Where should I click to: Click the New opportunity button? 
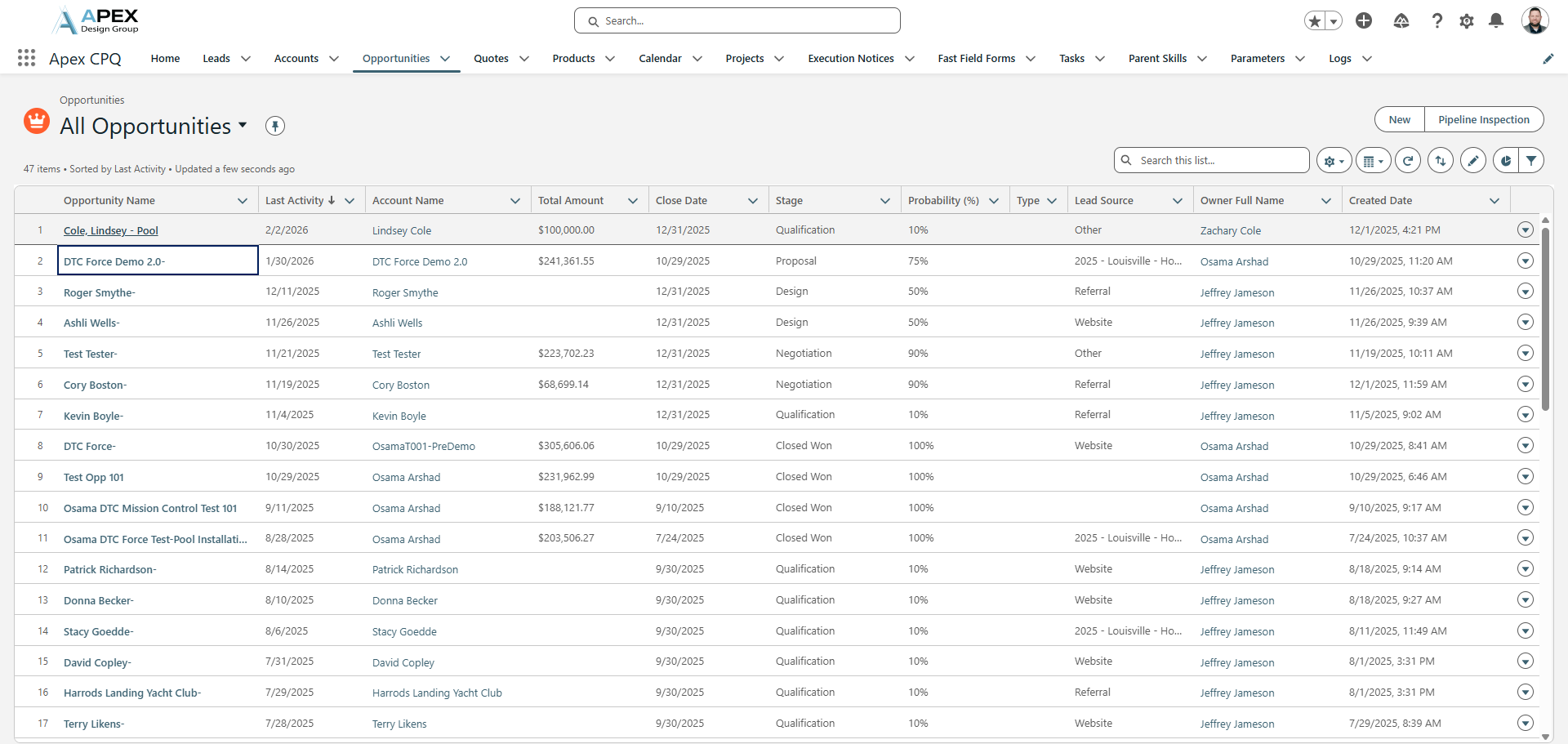click(1399, 119)
